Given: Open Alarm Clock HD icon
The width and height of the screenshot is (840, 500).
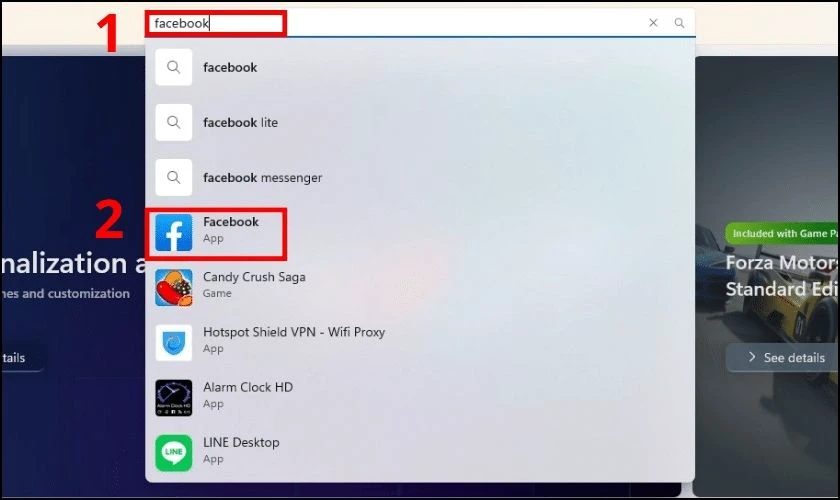Looking at the screenshot, I should 174,398.
